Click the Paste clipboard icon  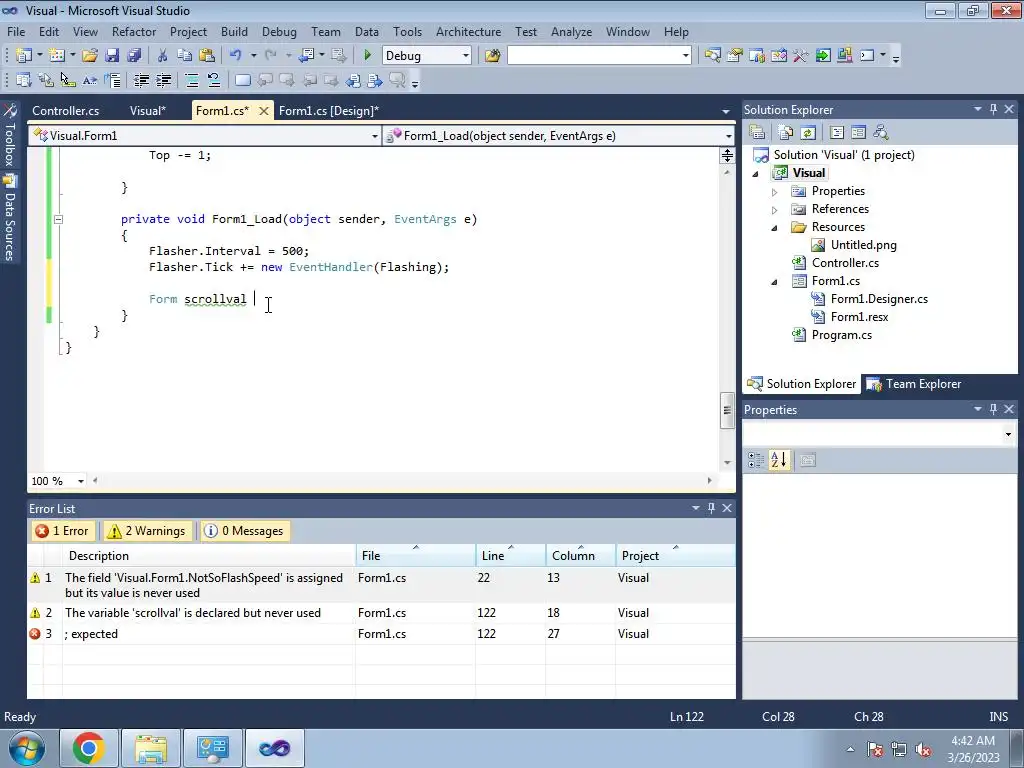tap(207, 56)
